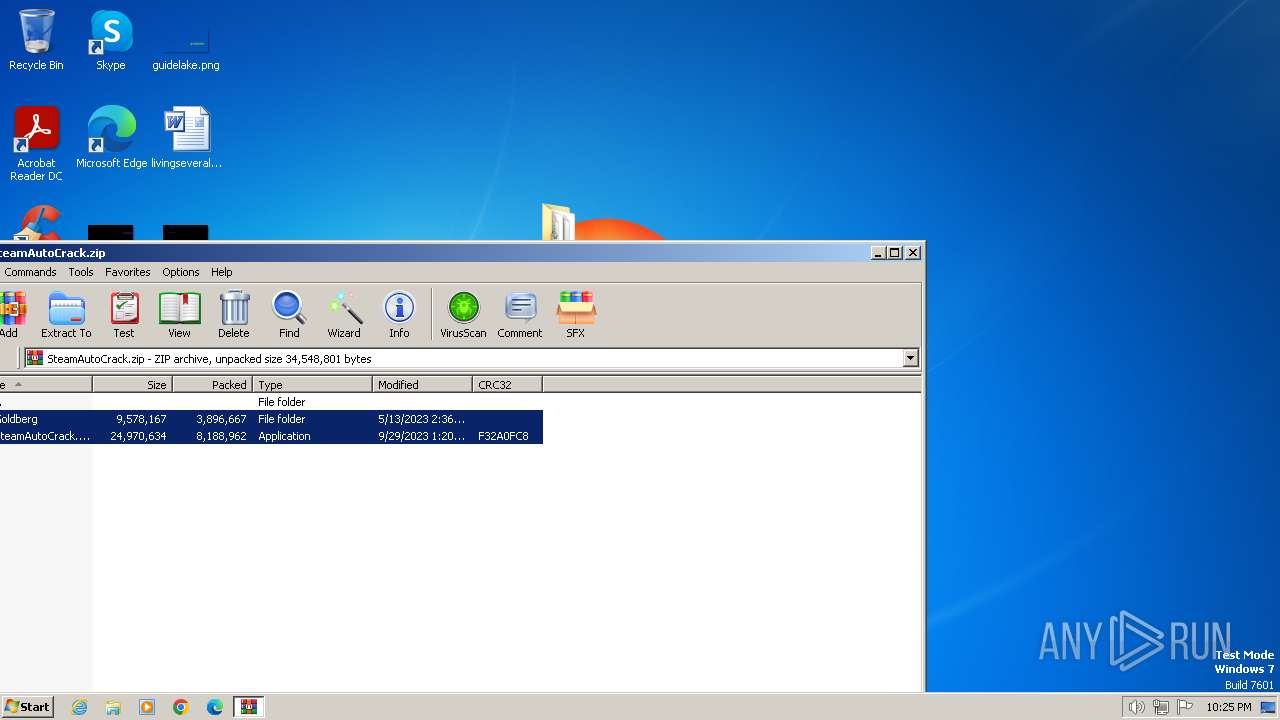Select the parent folder row
The height and width of the screenshot is (720, 1280).
pos(271,402)
